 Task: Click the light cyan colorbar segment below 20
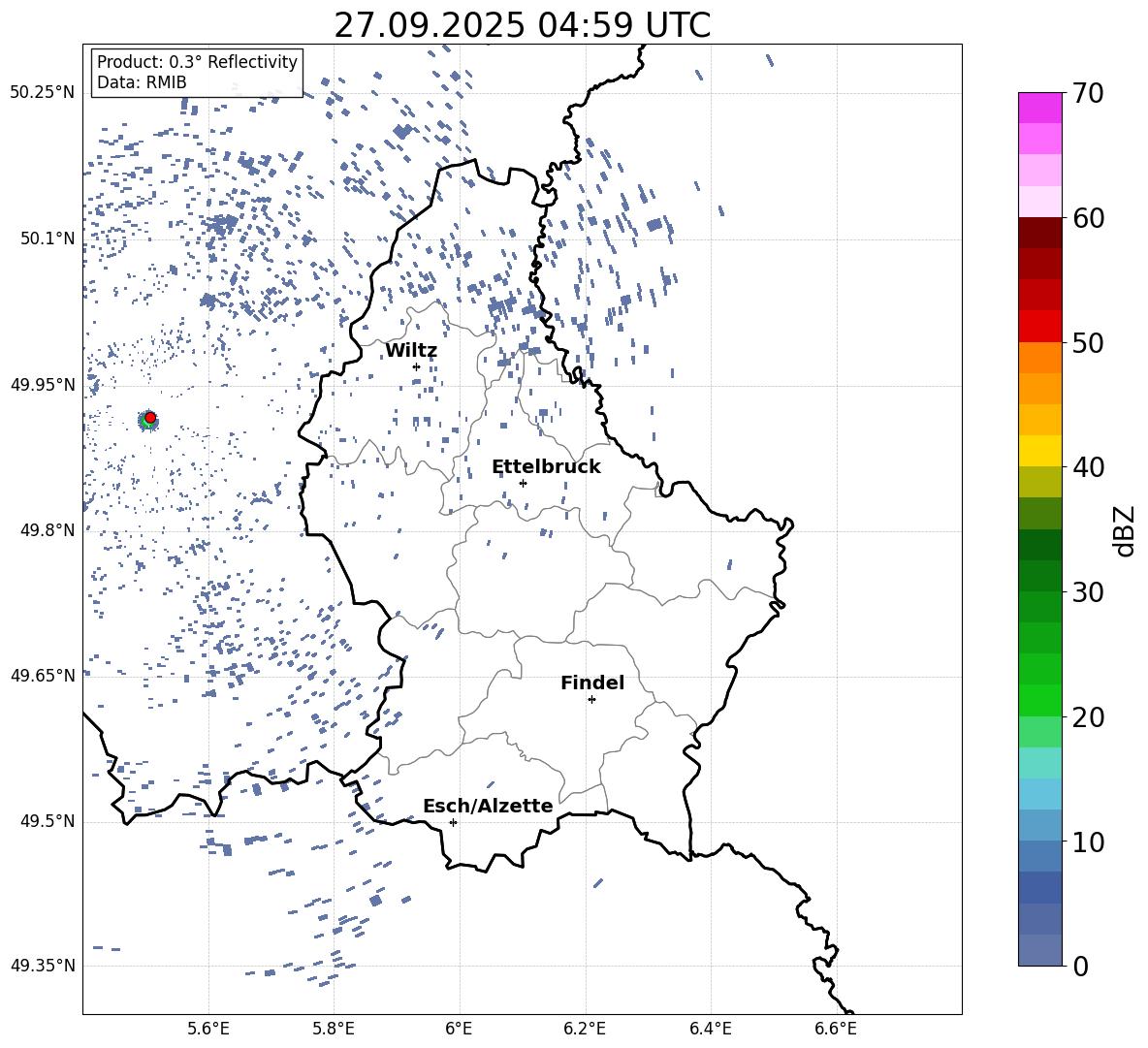pyautogui.click(x=1039, y=763)
